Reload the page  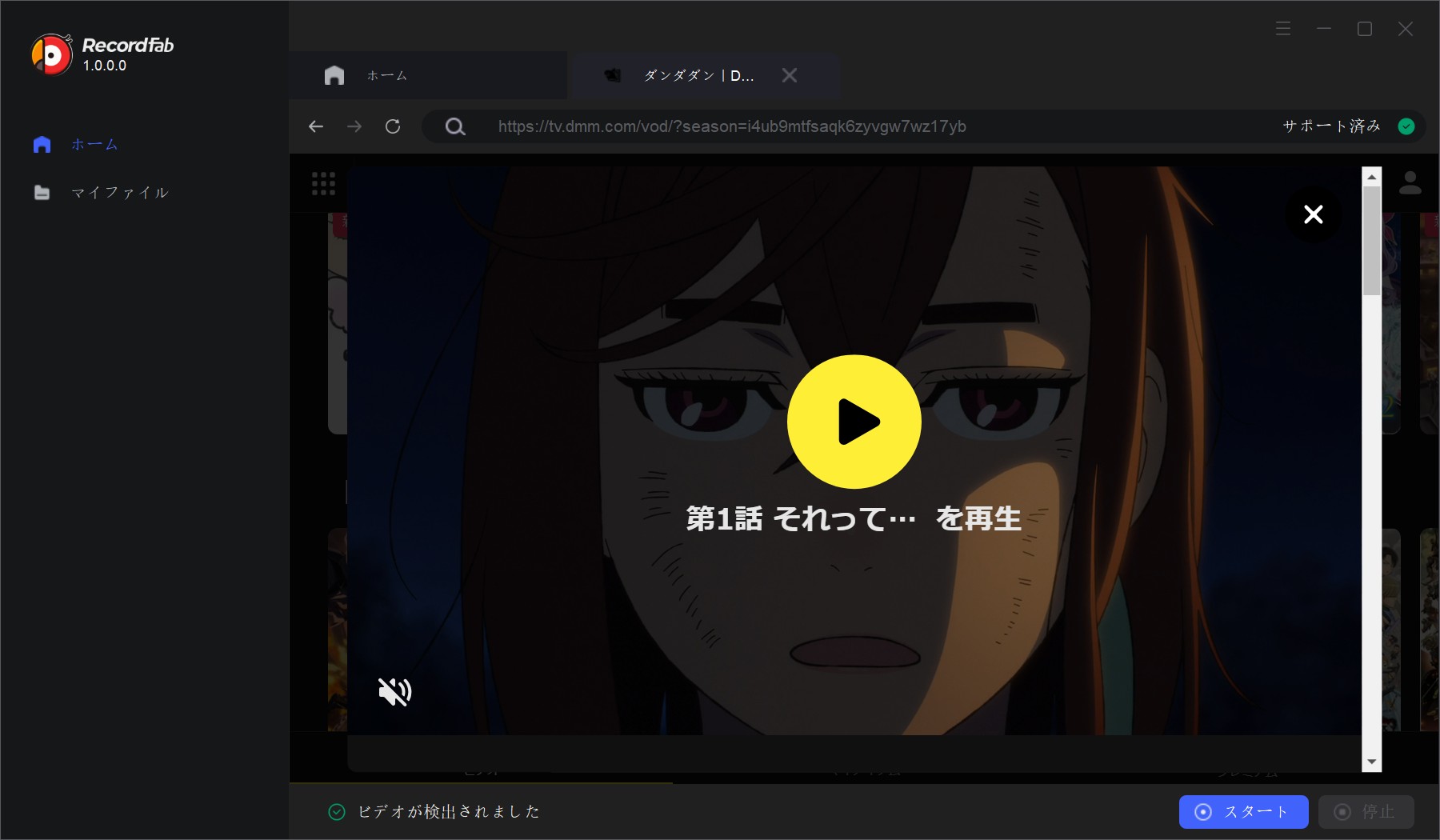click(x=393, y=126)
